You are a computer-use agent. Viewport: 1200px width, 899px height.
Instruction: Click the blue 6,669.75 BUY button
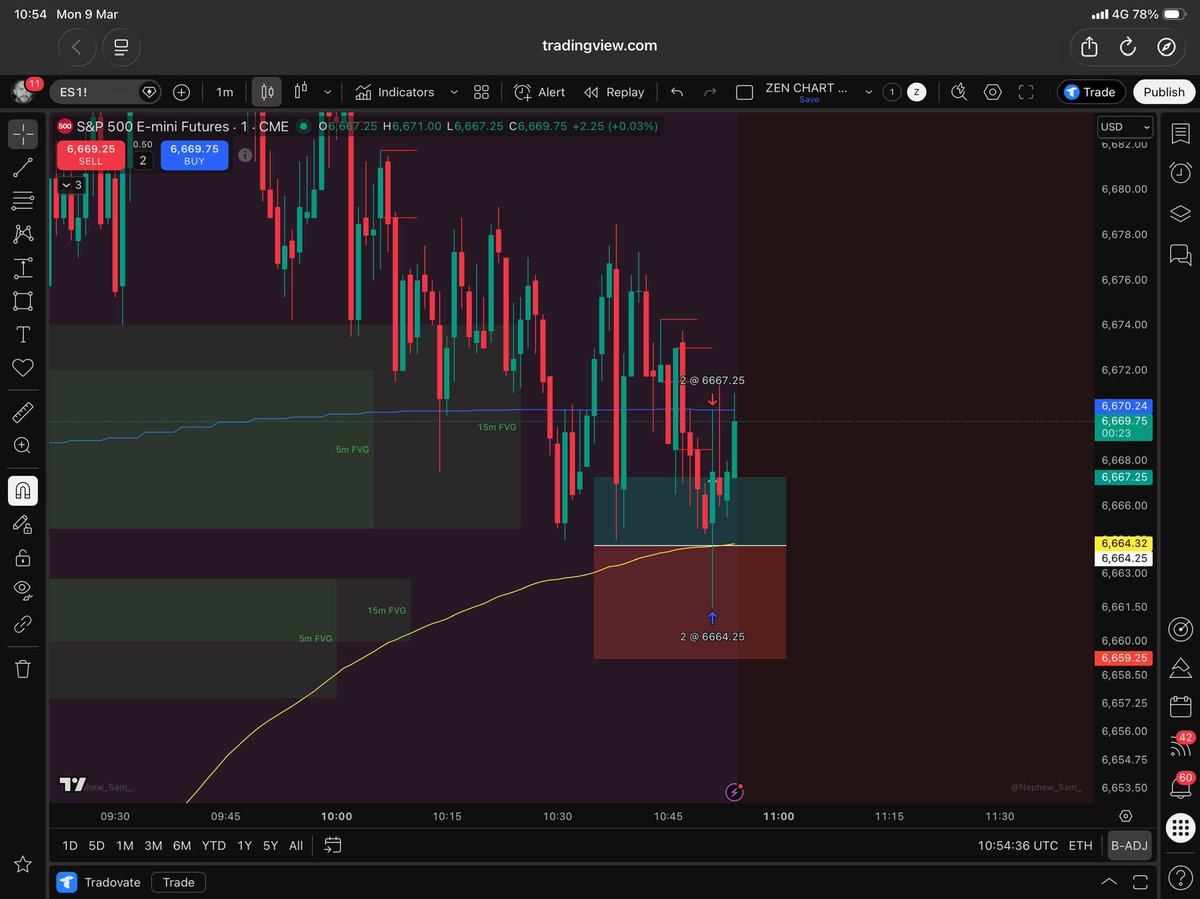pyautogui.click(x=194, y=154)
